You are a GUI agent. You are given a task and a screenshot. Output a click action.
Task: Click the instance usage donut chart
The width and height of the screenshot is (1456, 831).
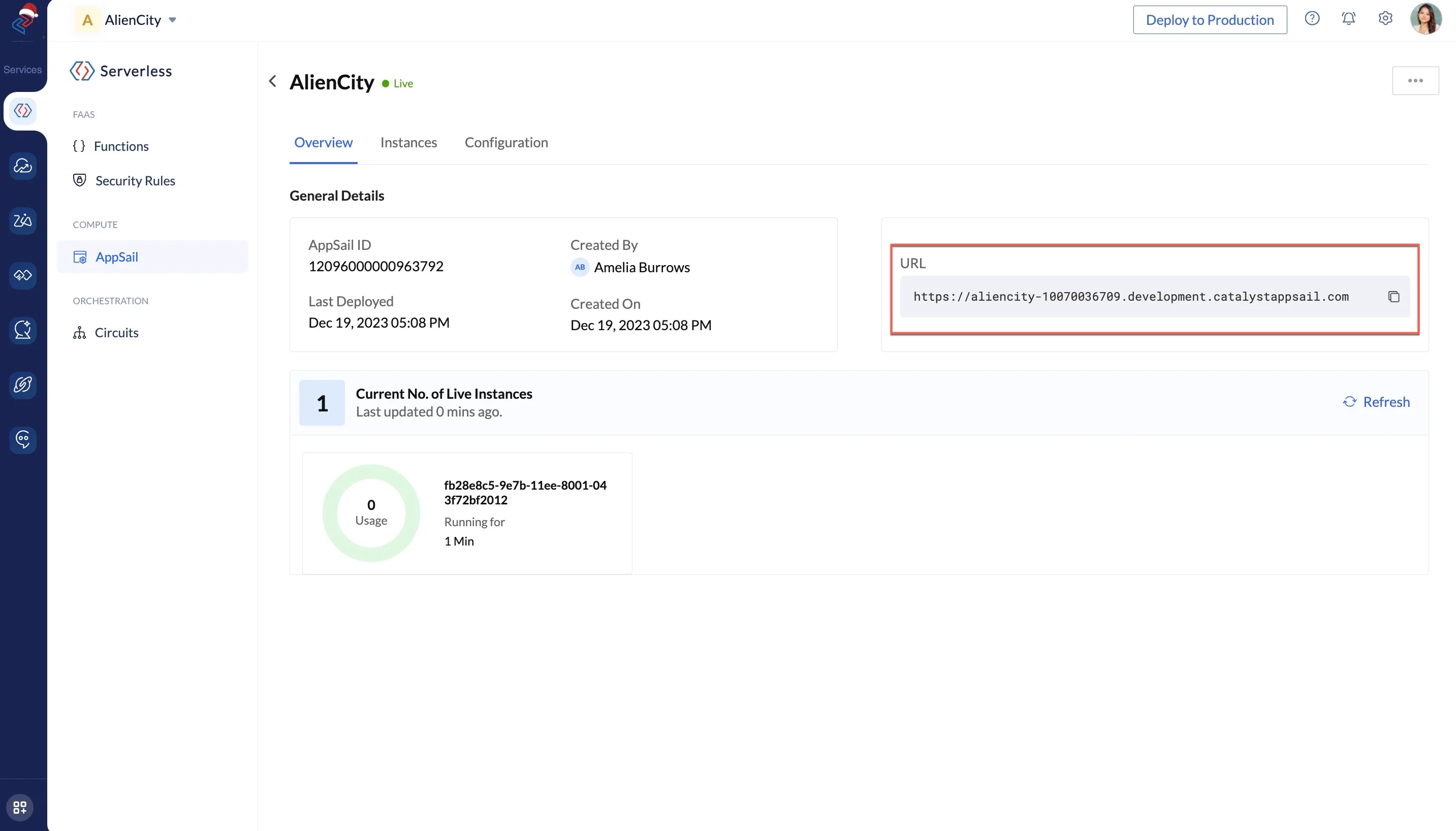[371, 513]
